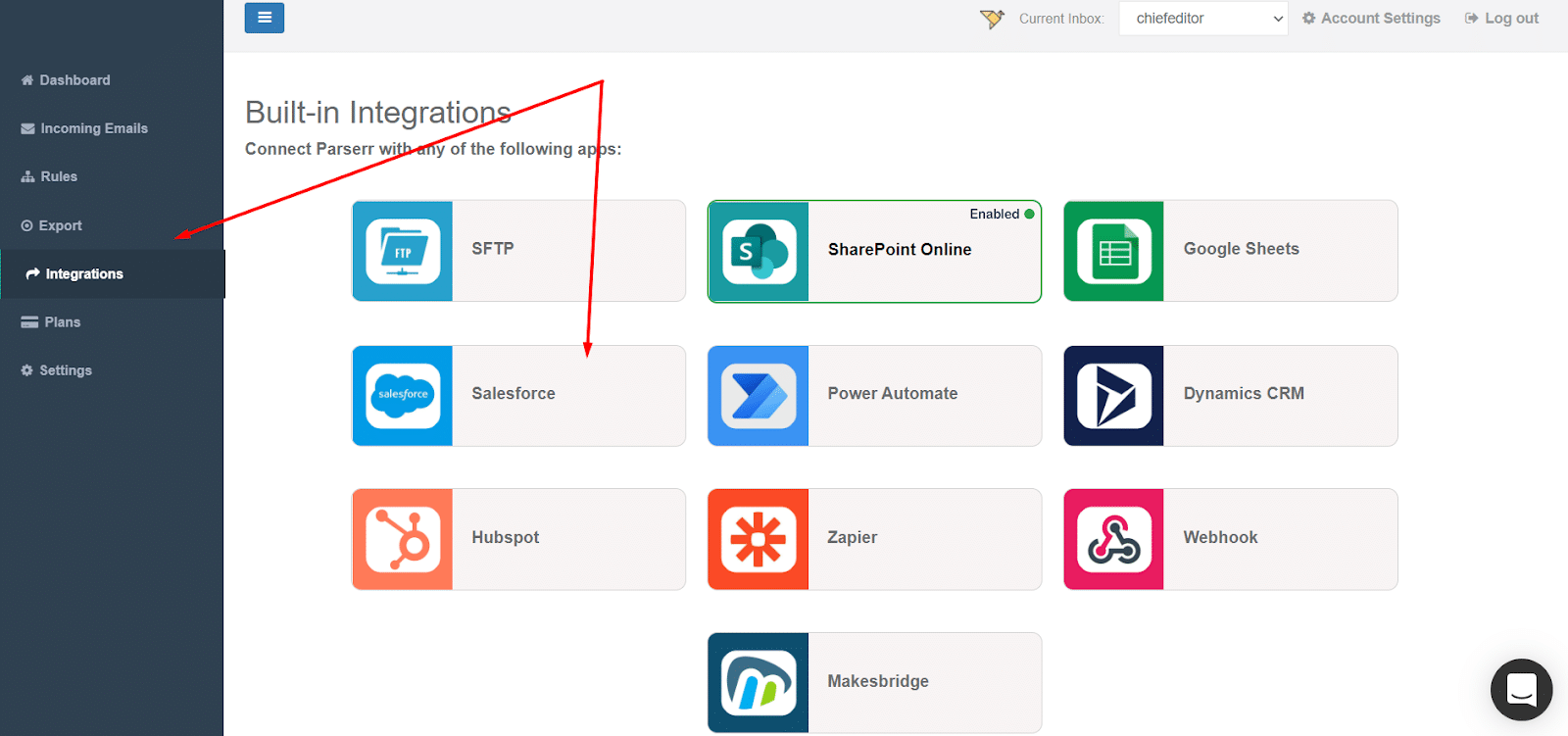Choose the Salesforce integration

point(519,396)
